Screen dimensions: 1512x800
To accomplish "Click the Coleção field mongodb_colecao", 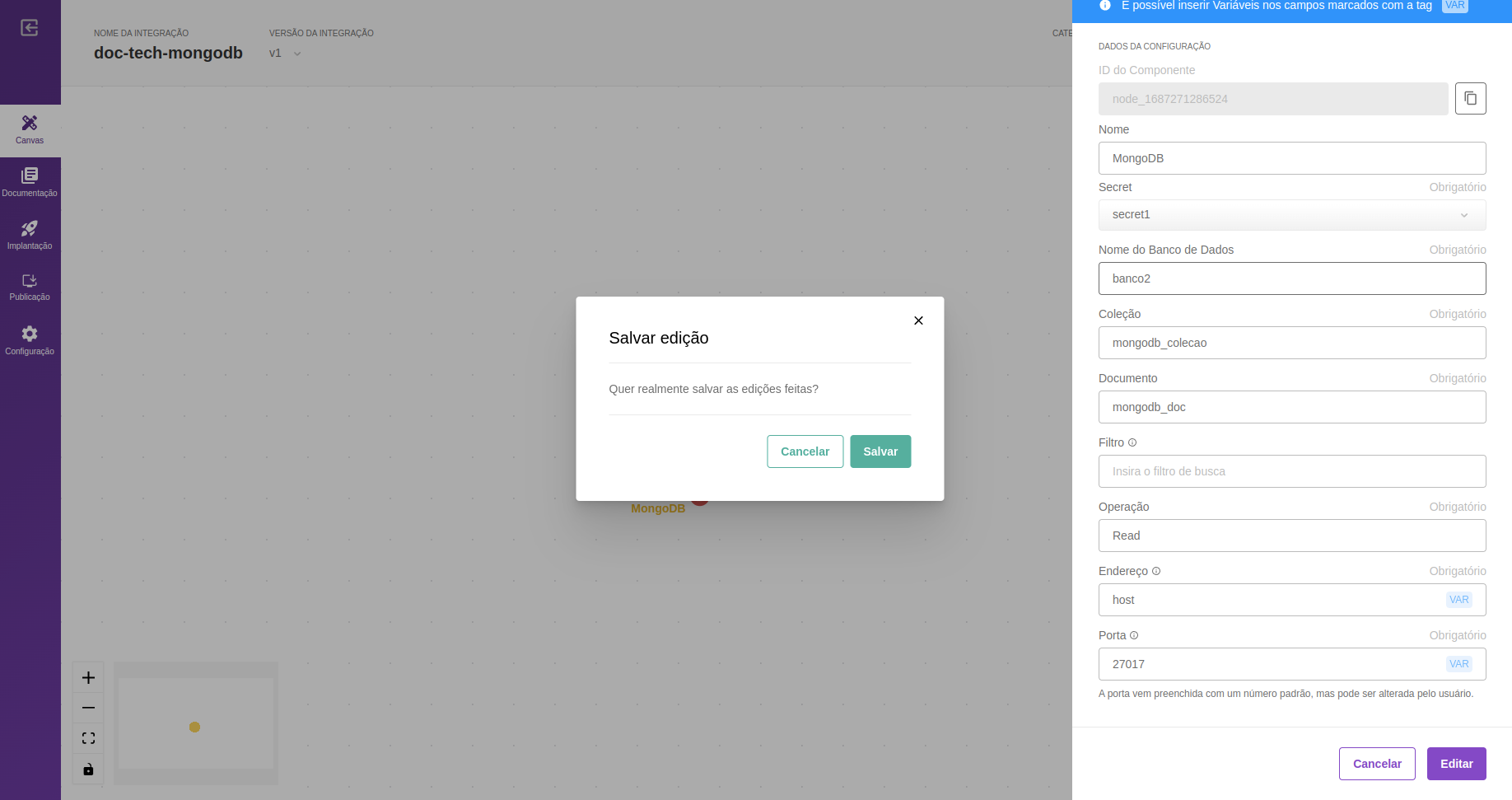I will 1292,343.
